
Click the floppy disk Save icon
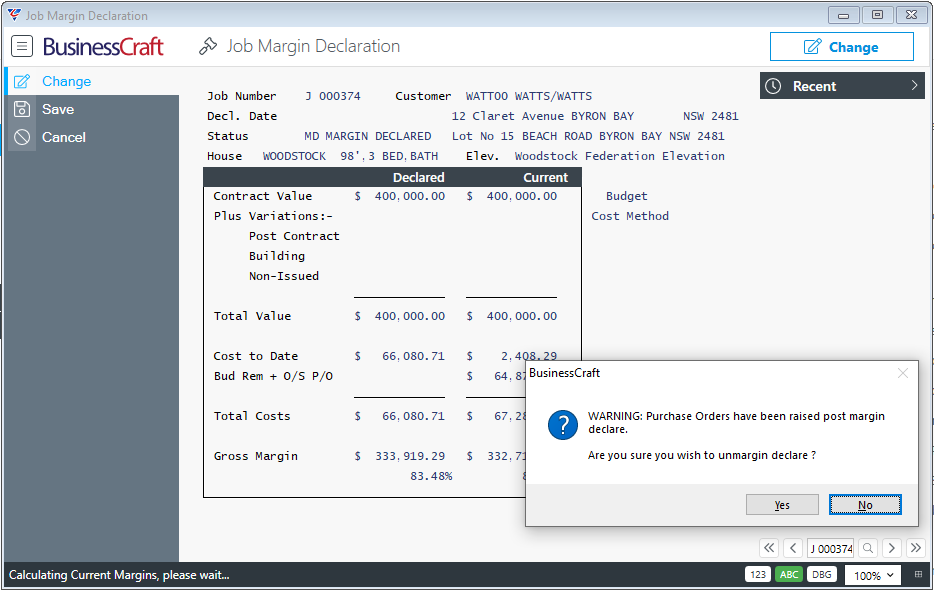[22, 109]
